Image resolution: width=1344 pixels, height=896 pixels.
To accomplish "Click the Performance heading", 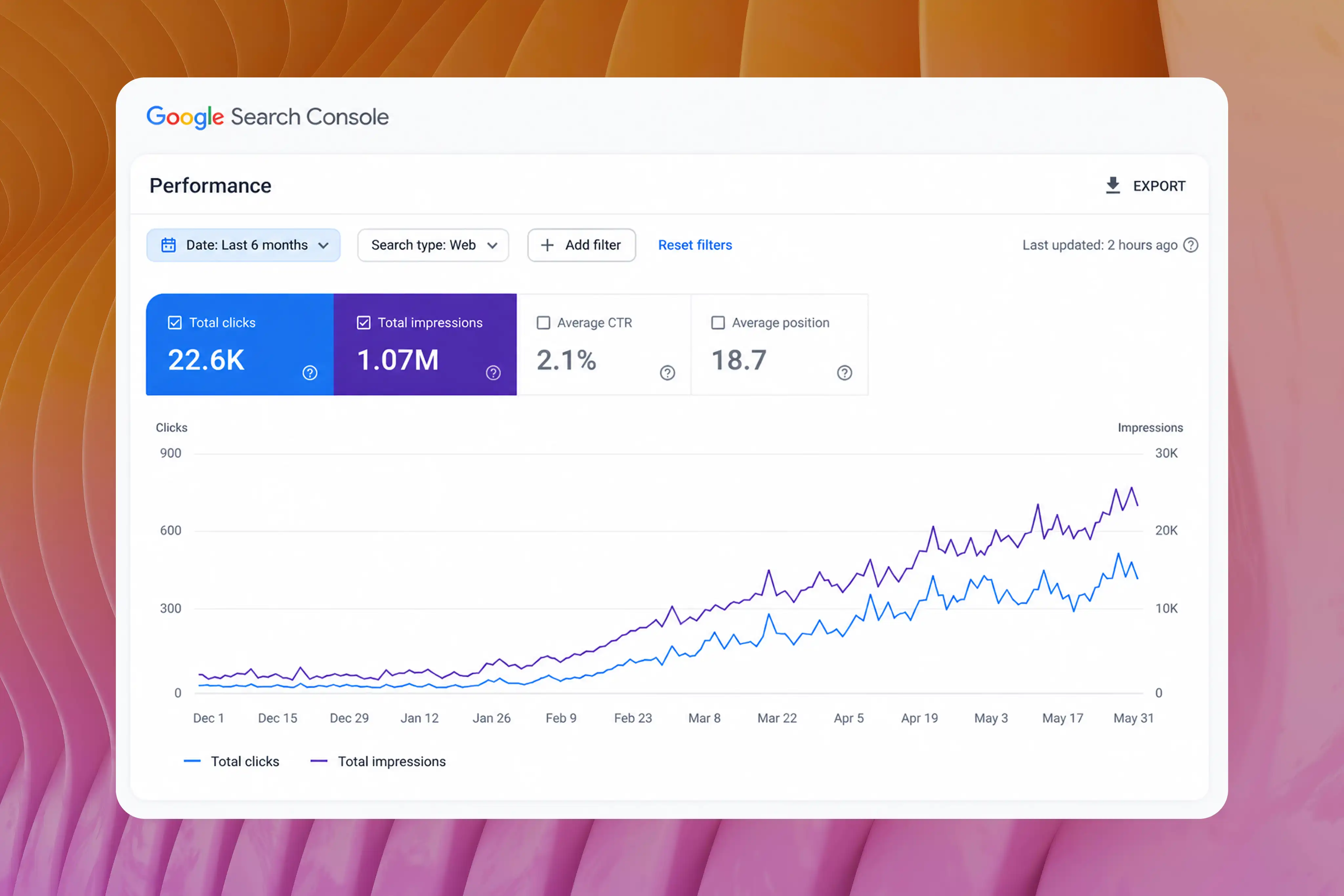I will pos(210,186).
